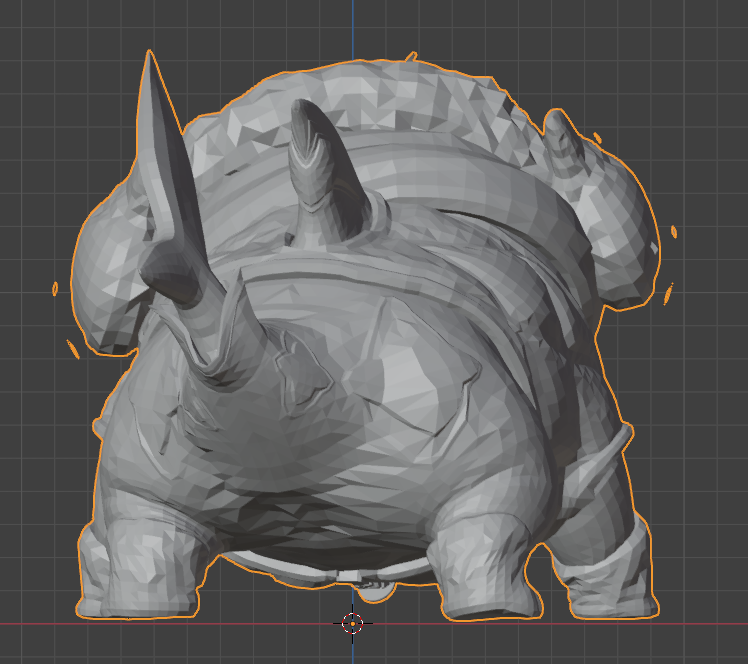Click the stray orange outline fragment at far left

click(55, 289)
